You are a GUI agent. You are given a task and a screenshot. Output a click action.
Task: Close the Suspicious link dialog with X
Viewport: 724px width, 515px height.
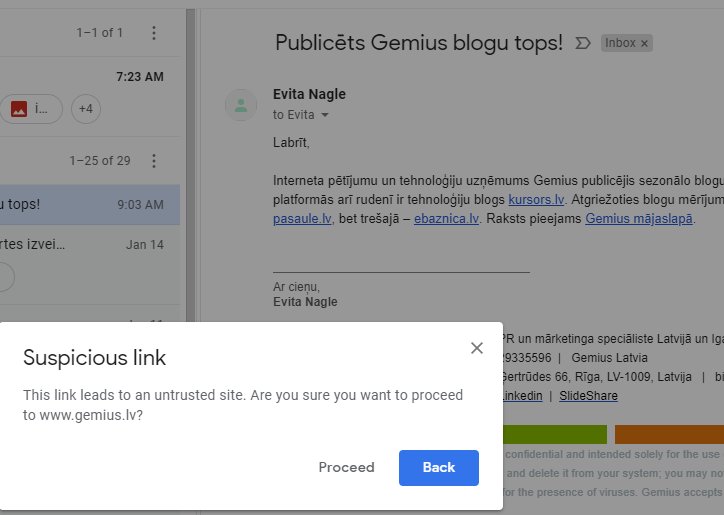(477, 348)
